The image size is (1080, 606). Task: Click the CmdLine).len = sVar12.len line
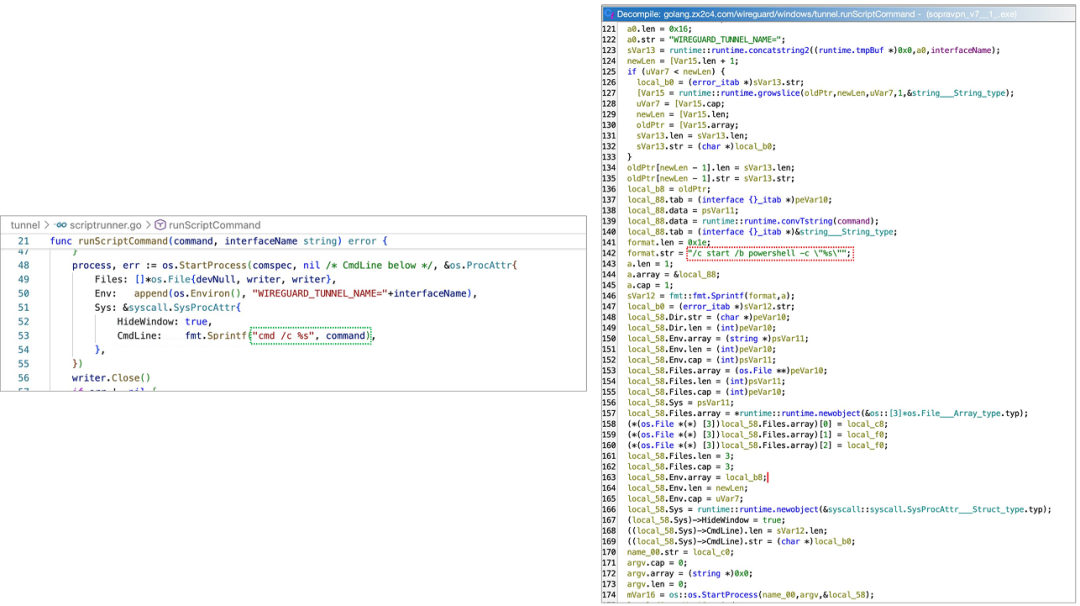coord(727,531)
